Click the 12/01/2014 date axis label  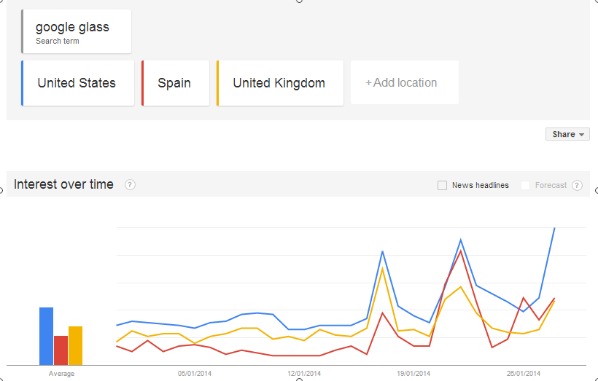point(304,373)
